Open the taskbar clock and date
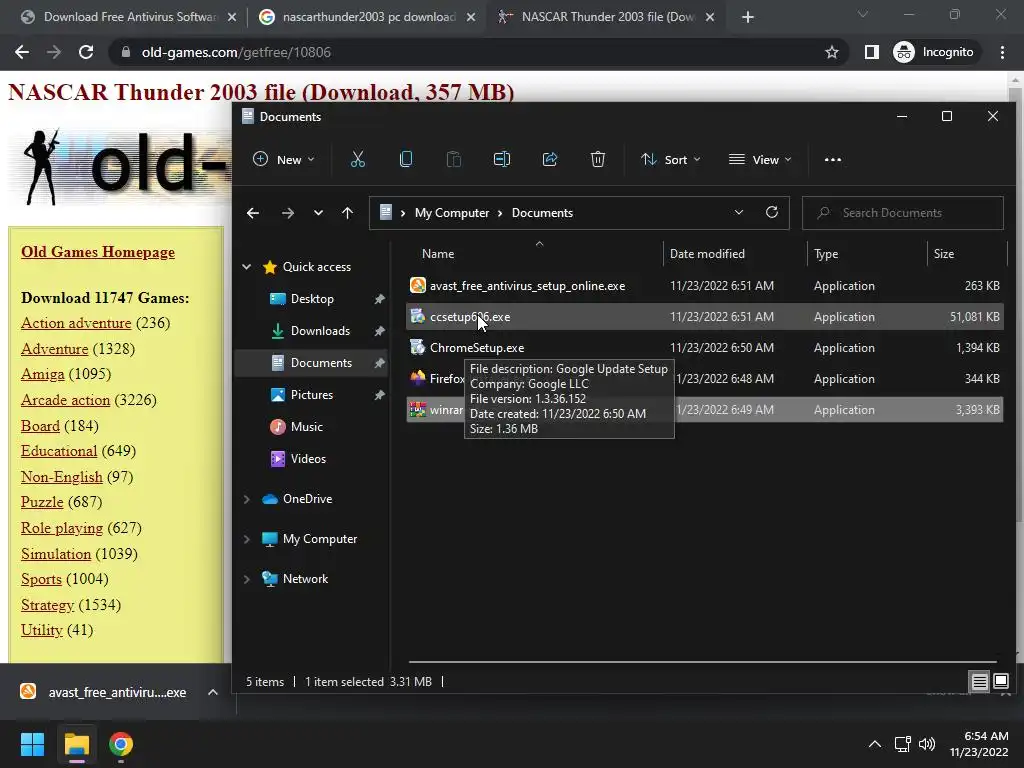Image resolution: width=1024 pixels, height=768 pixels. click(979, 744)
